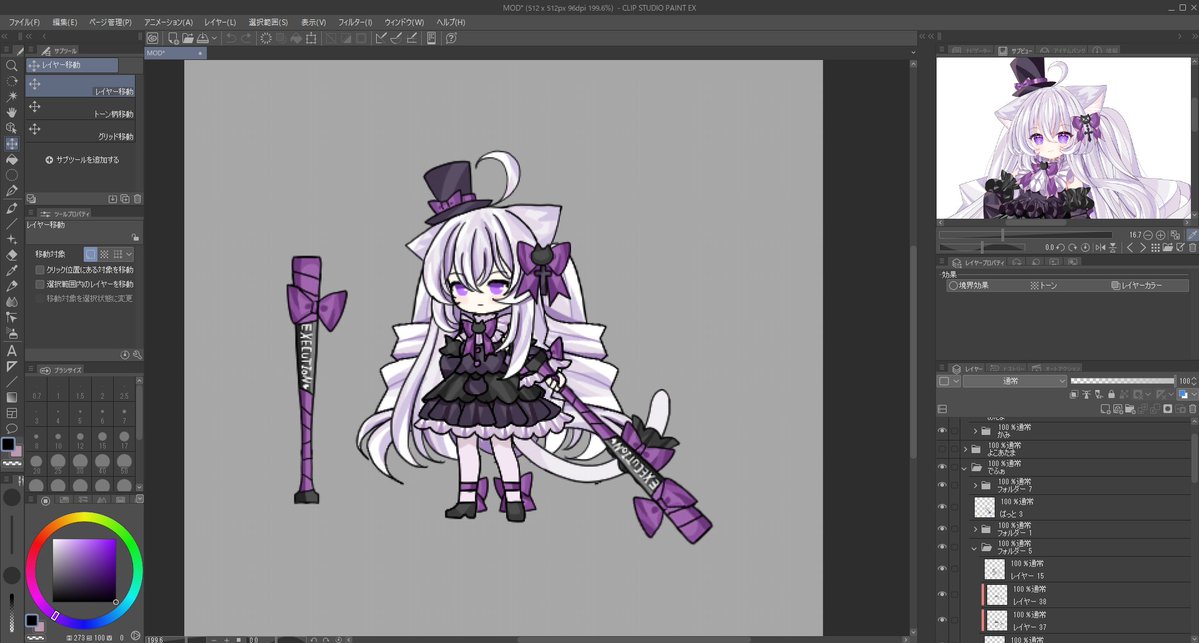Click the Delete sub tool trash icon
The height and width of the screenshot is (643, 1199).
point(138,199)
